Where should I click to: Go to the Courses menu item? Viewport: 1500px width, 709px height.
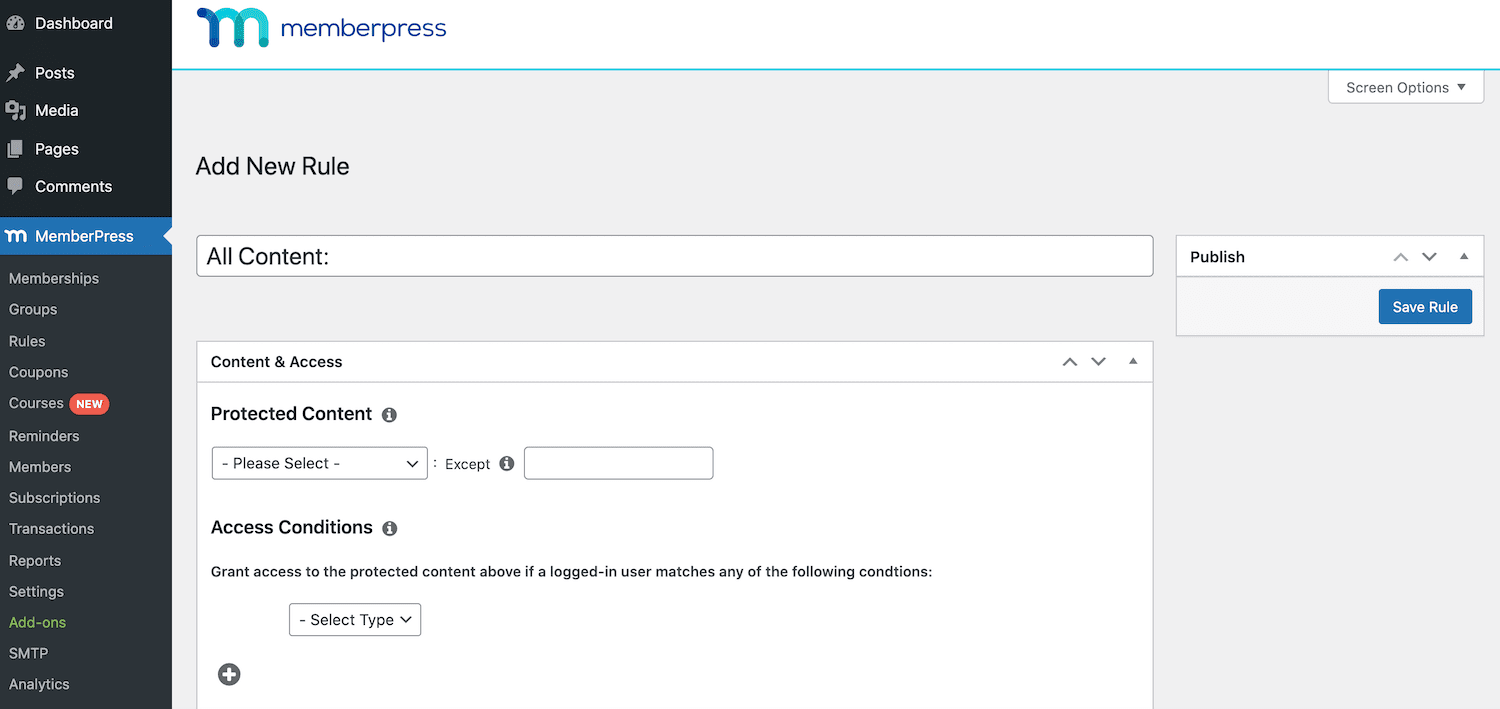36,403
